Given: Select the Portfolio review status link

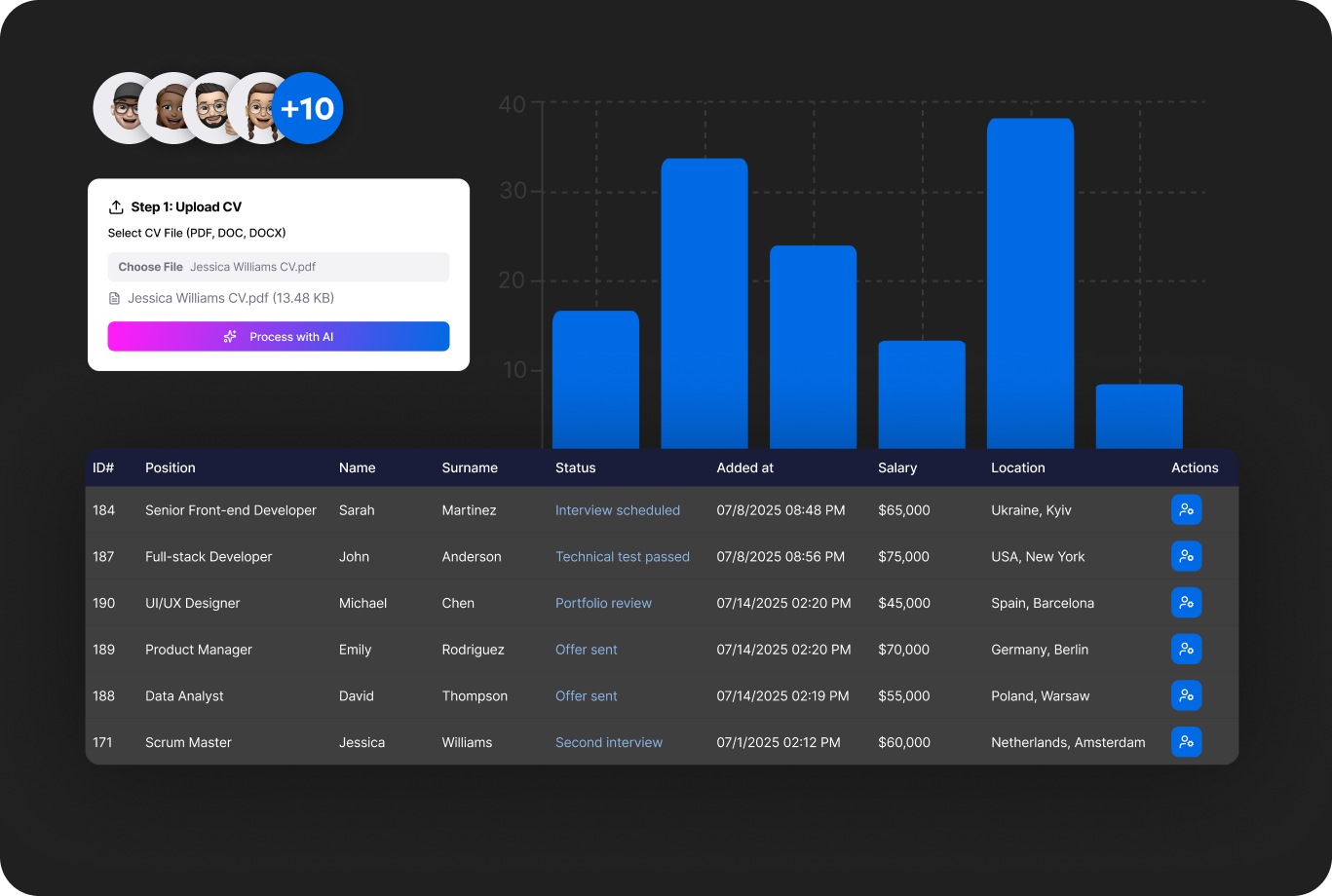Looking at the screenshot, I should 603,603.
